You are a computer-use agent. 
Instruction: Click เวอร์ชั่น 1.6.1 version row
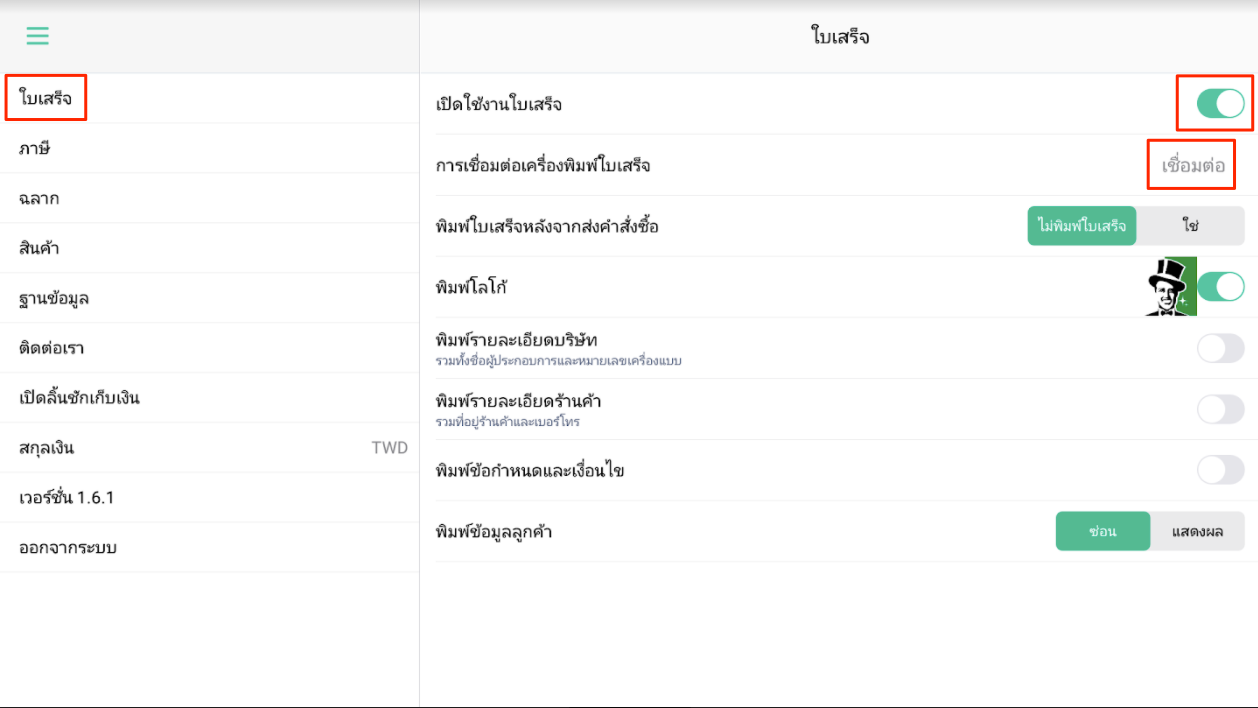click(209, 498)
